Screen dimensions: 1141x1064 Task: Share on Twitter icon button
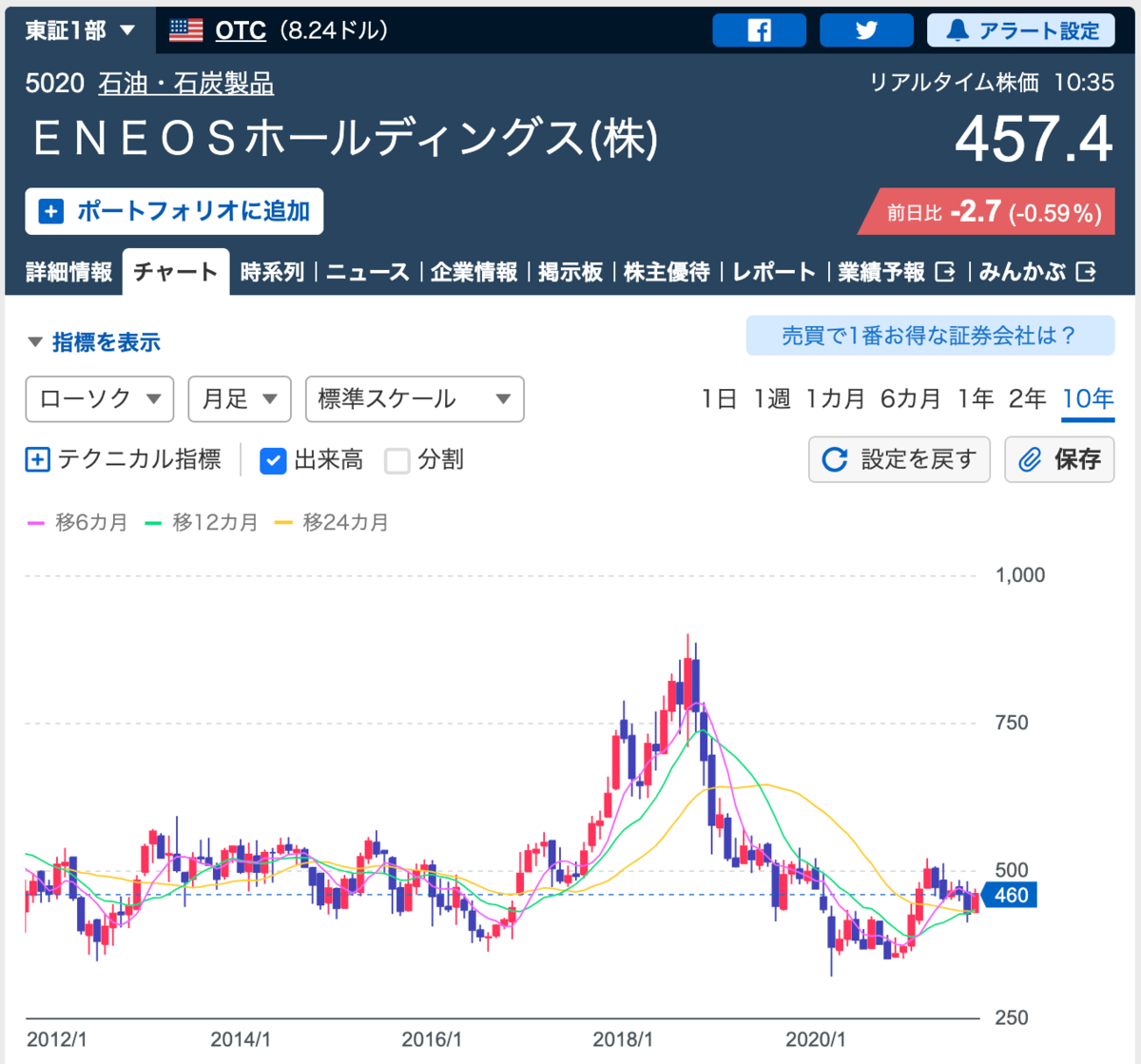[866, 30]
